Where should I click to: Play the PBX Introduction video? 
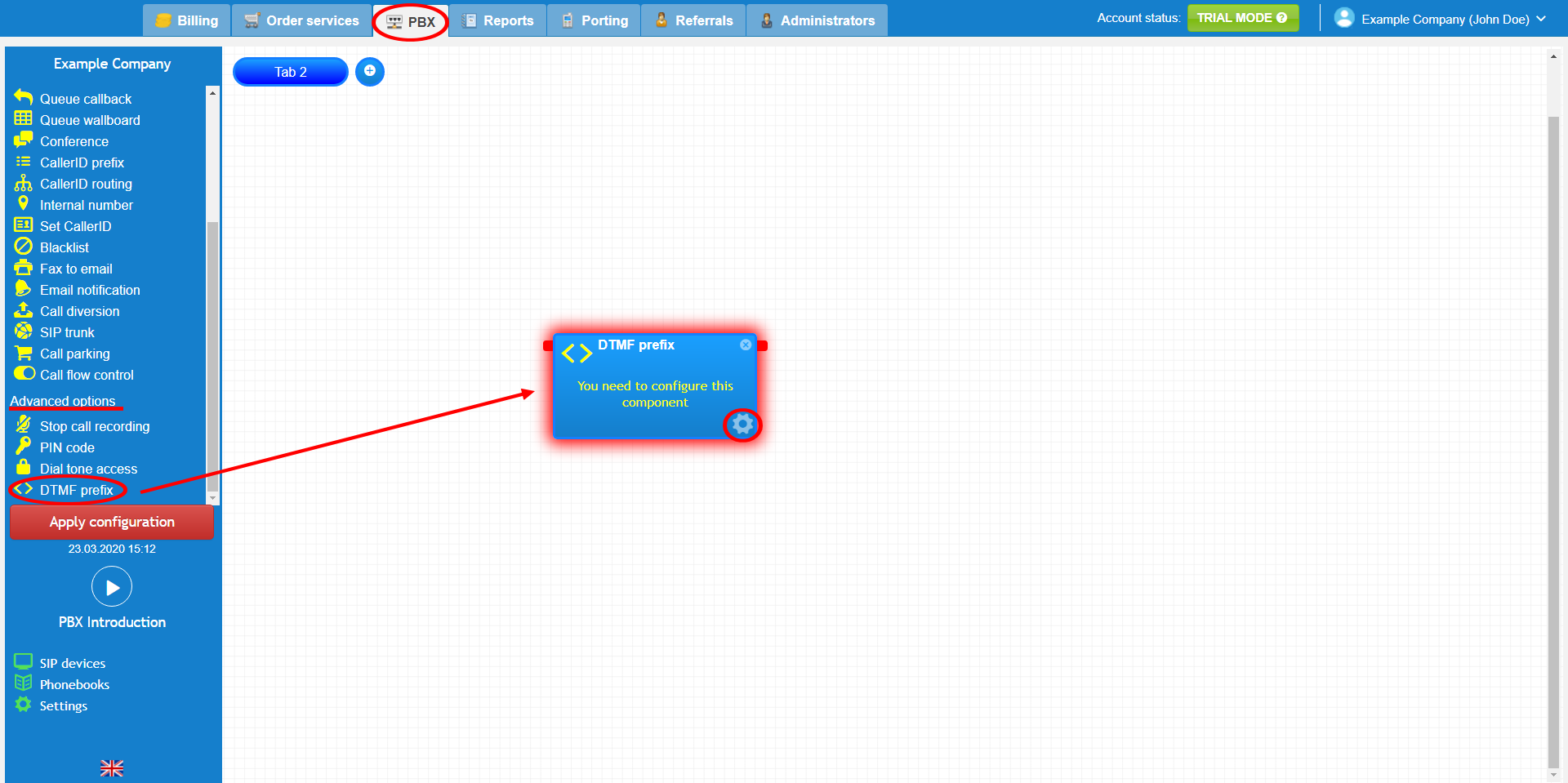(112, 587)
